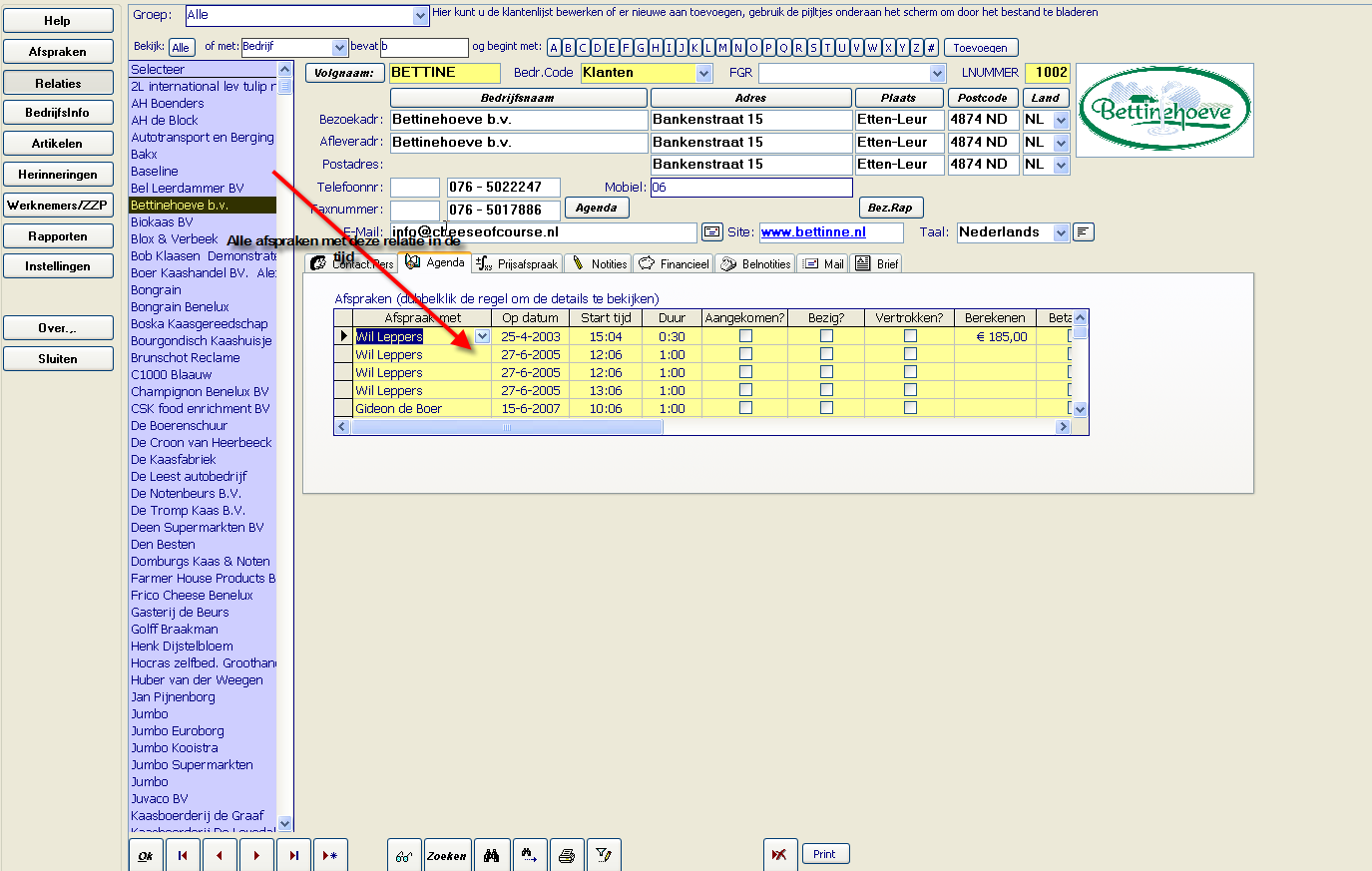Click the appointments grid scroll-right arrow

[x=1063, y=427]
